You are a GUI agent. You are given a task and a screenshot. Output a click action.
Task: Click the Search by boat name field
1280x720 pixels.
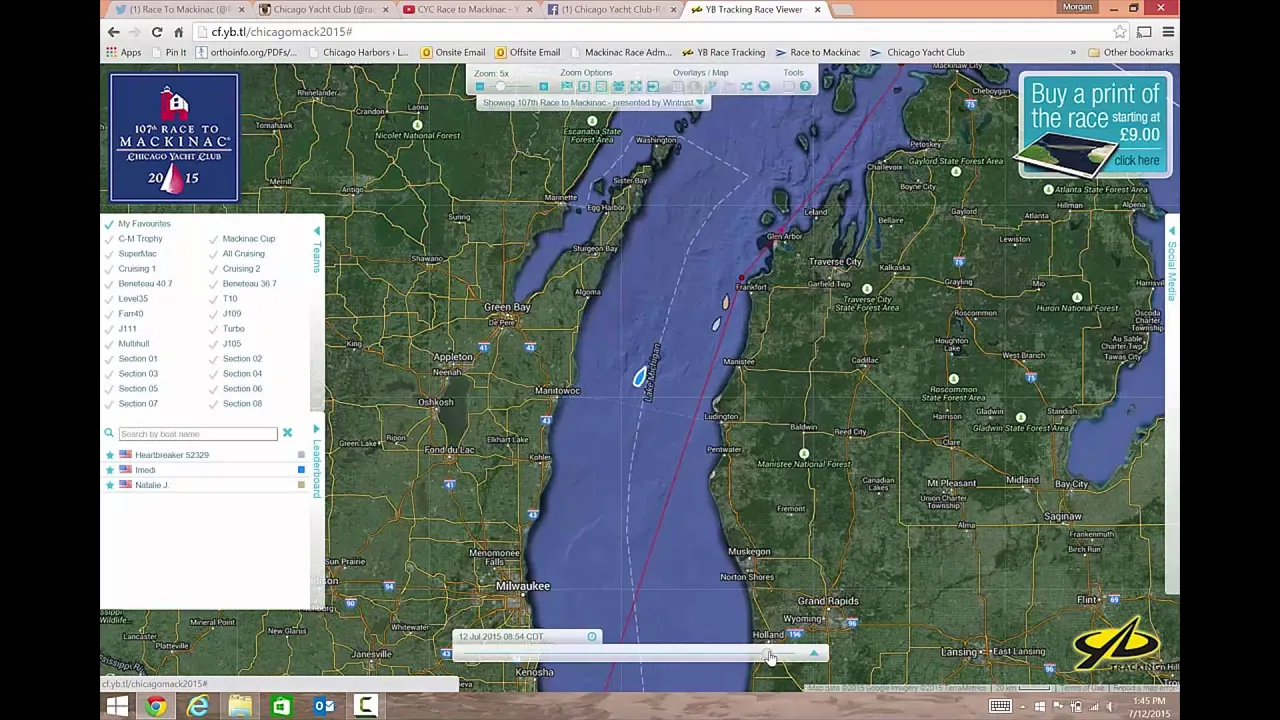coord(197,434)
